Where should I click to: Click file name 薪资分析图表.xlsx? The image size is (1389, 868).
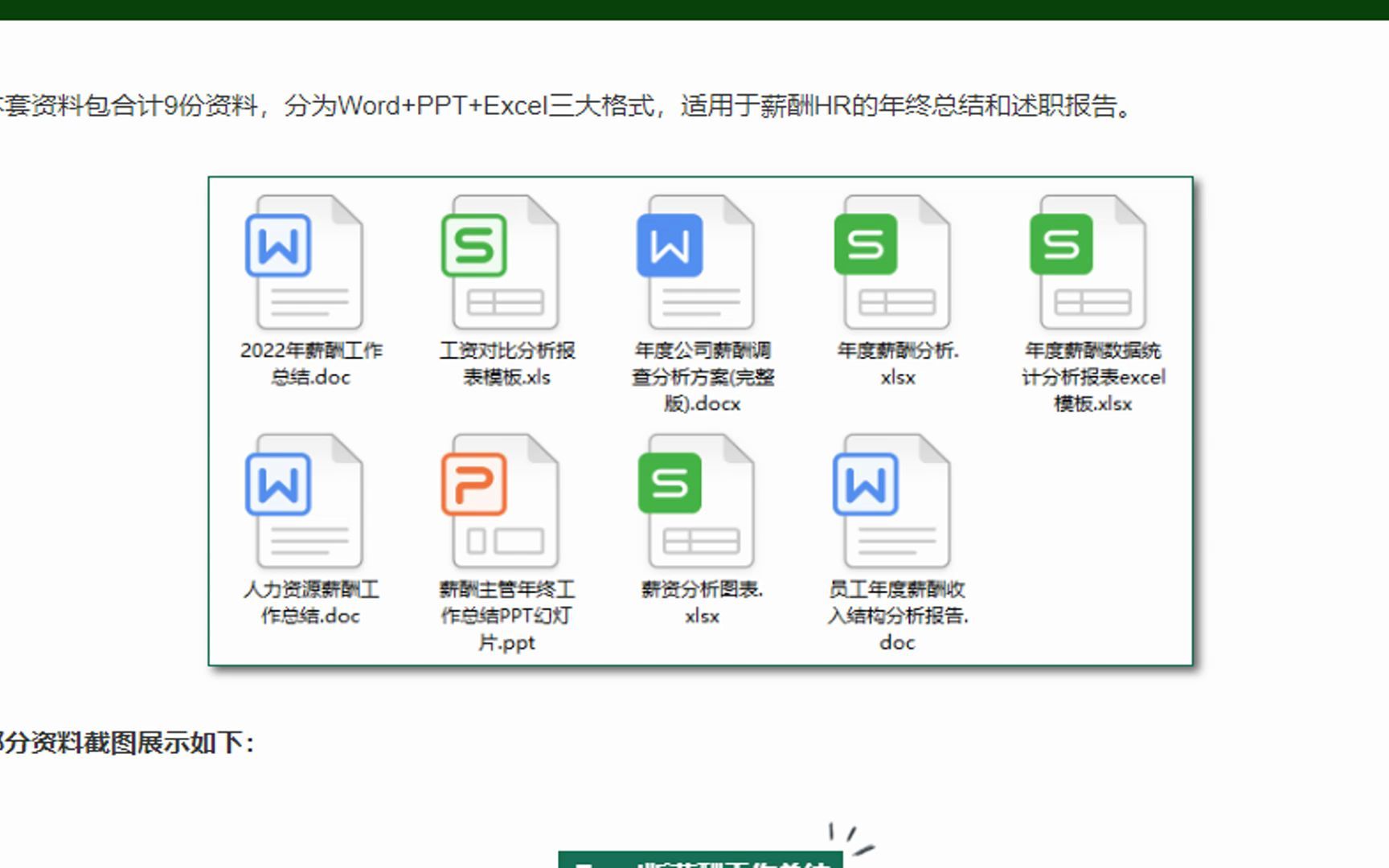(702, 602)
